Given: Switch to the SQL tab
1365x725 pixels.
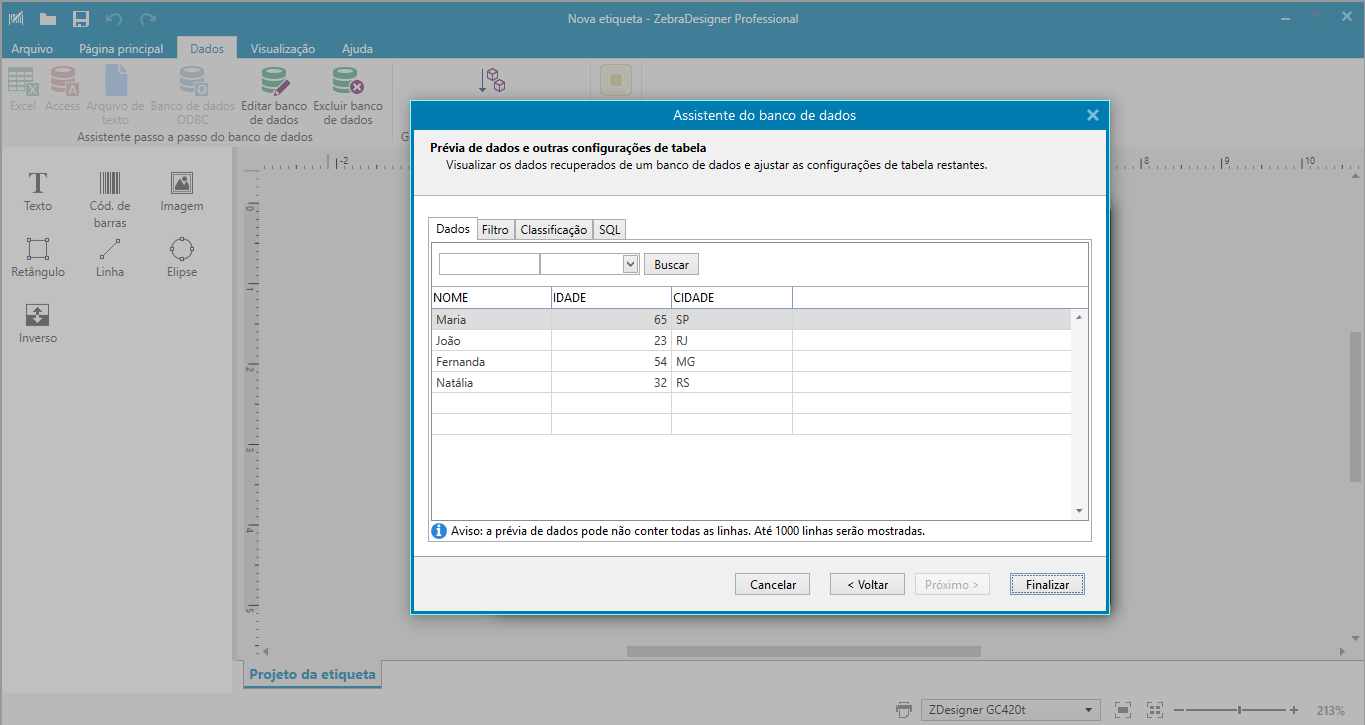Looking at the screenshot, I should 611,229.
